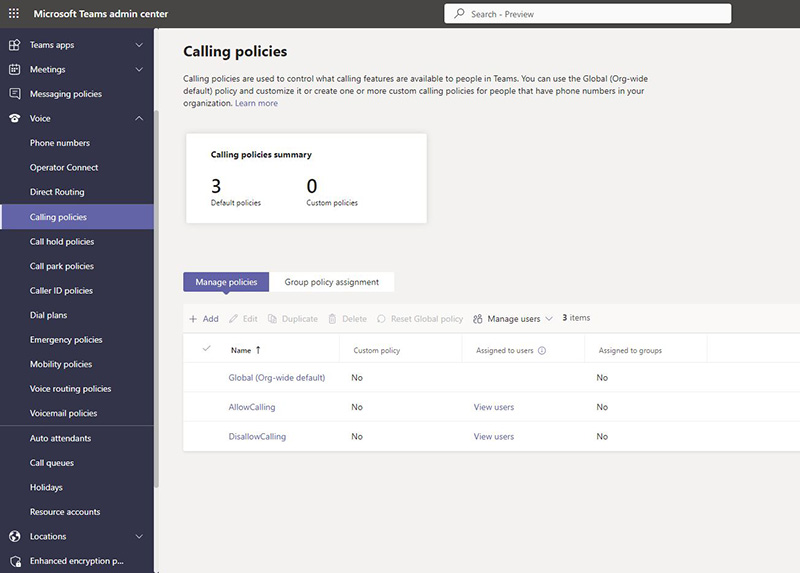Viewport: 800px width, 573px height.
Task: Open the app launcher waffle icon
Action: 14,14
